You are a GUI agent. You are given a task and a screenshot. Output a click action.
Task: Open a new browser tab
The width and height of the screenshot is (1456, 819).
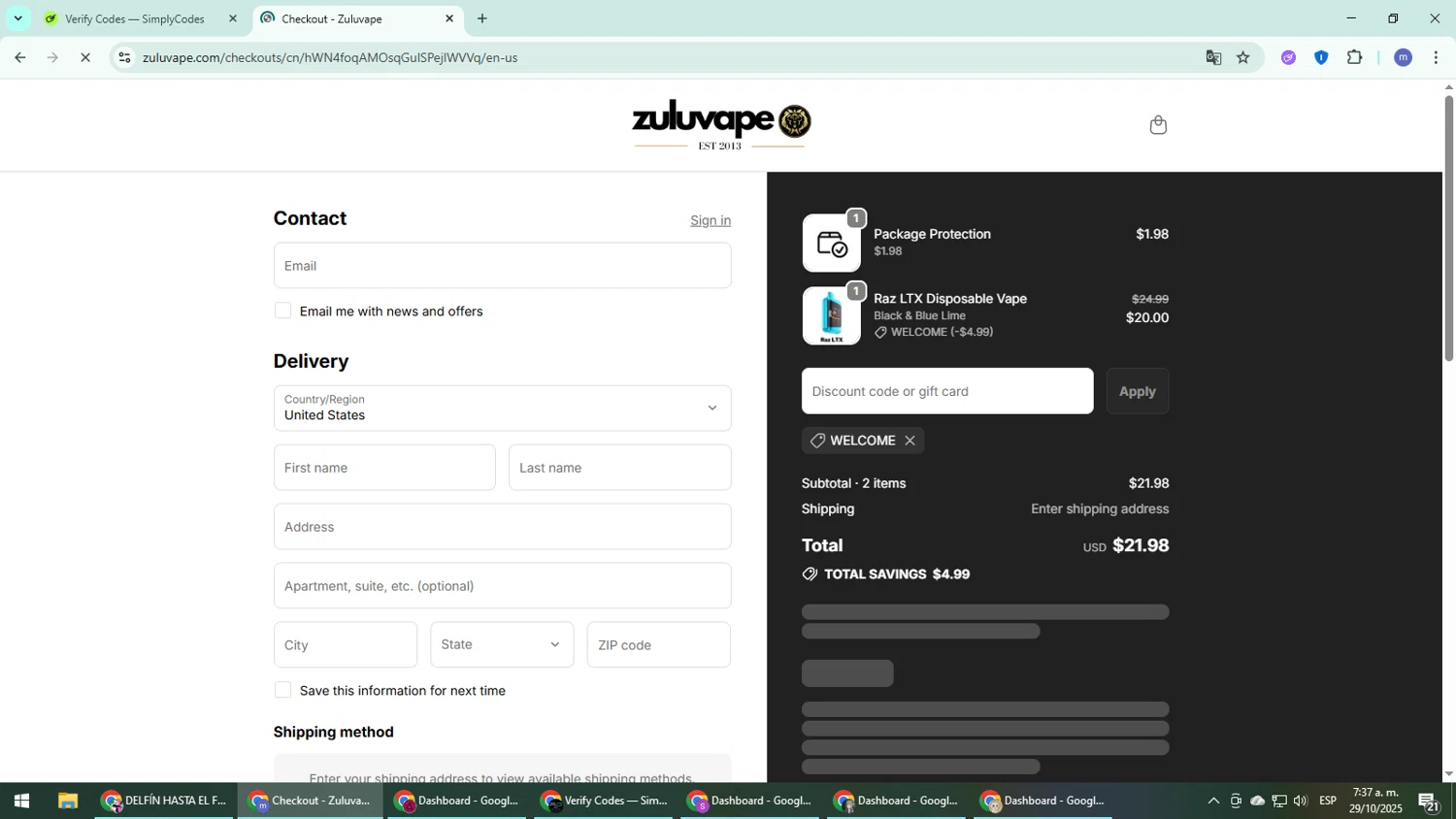[482, 18]
